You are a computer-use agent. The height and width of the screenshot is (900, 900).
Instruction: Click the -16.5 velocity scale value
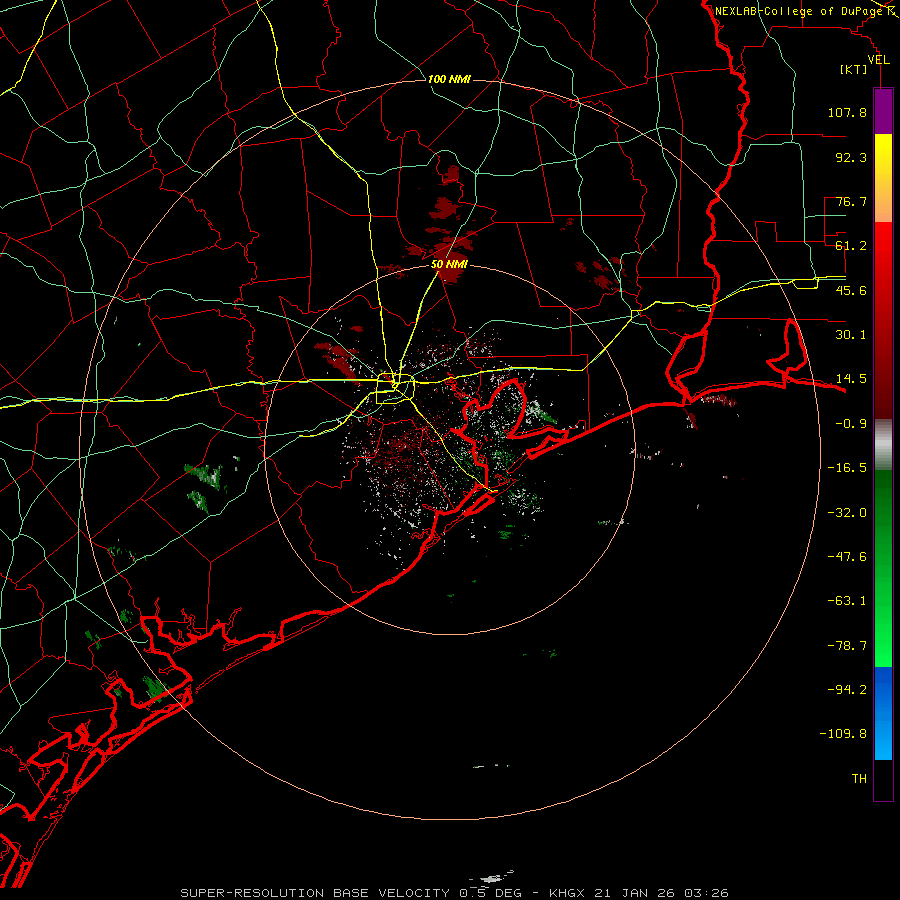[847, 468]
